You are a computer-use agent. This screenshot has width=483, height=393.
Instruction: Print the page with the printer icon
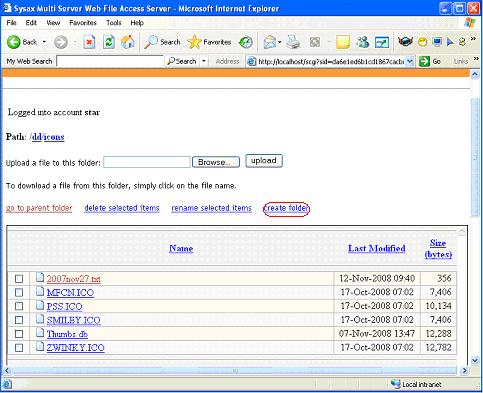tap(294, 42)
